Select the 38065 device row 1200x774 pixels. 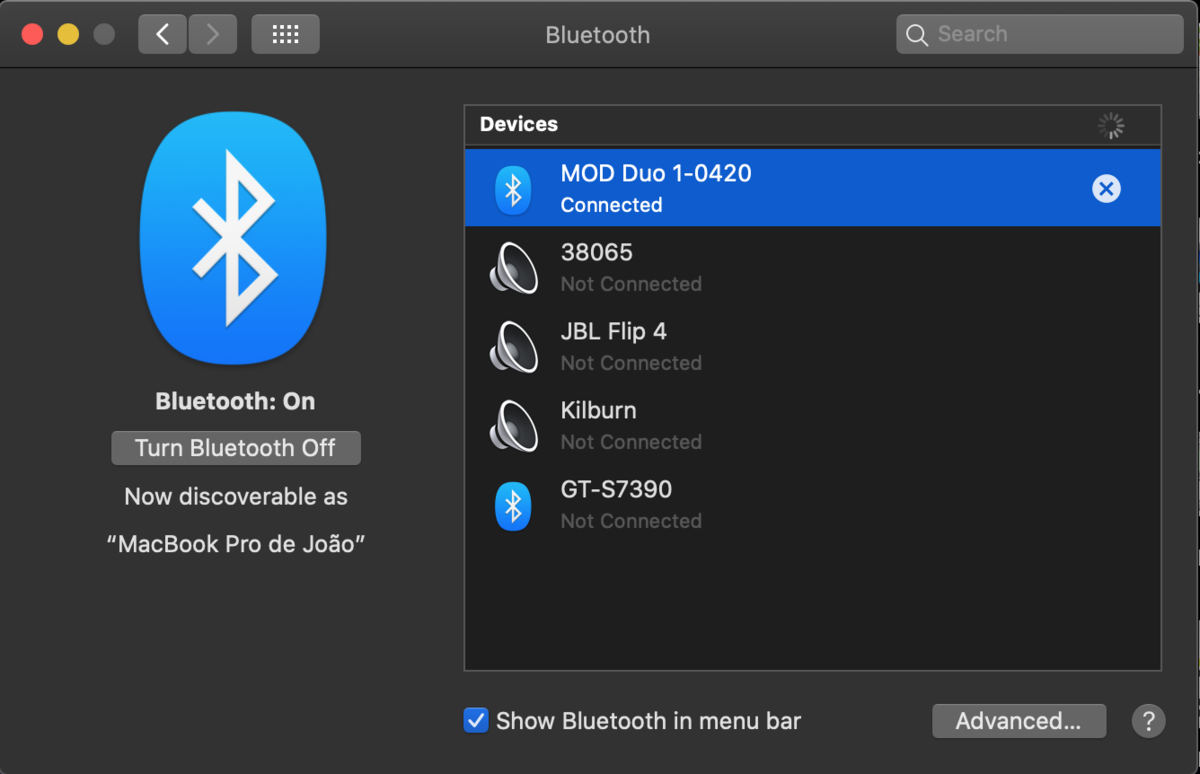(810, 268)
